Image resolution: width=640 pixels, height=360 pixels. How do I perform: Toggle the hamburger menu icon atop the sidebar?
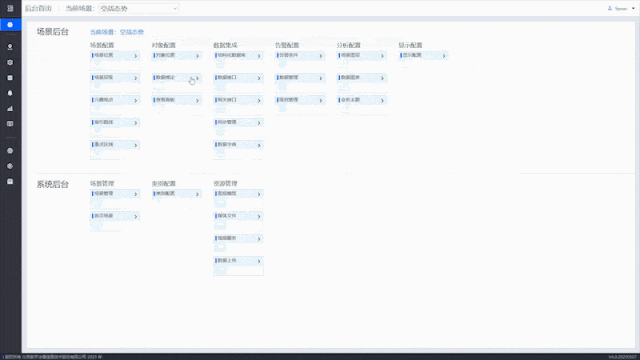[10, 8]
